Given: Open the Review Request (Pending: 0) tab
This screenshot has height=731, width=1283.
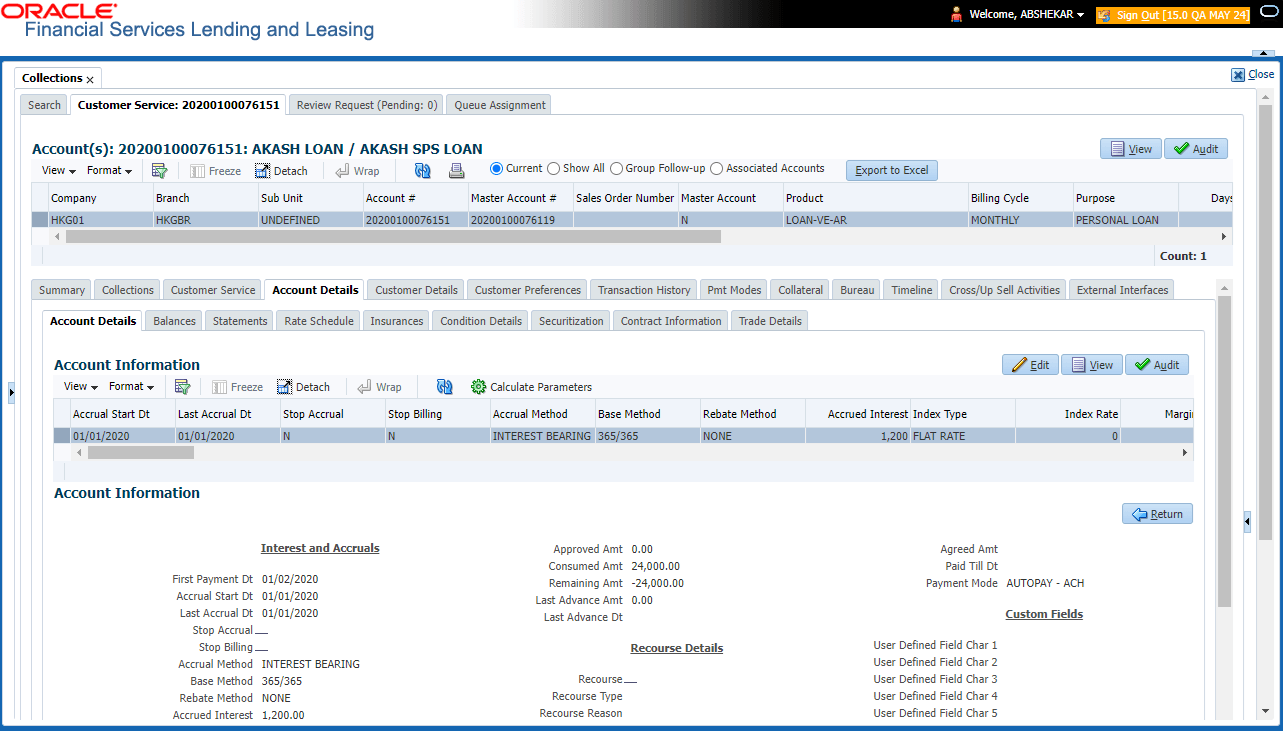Looking at the screenshot, I should click(x=367, y=105).
